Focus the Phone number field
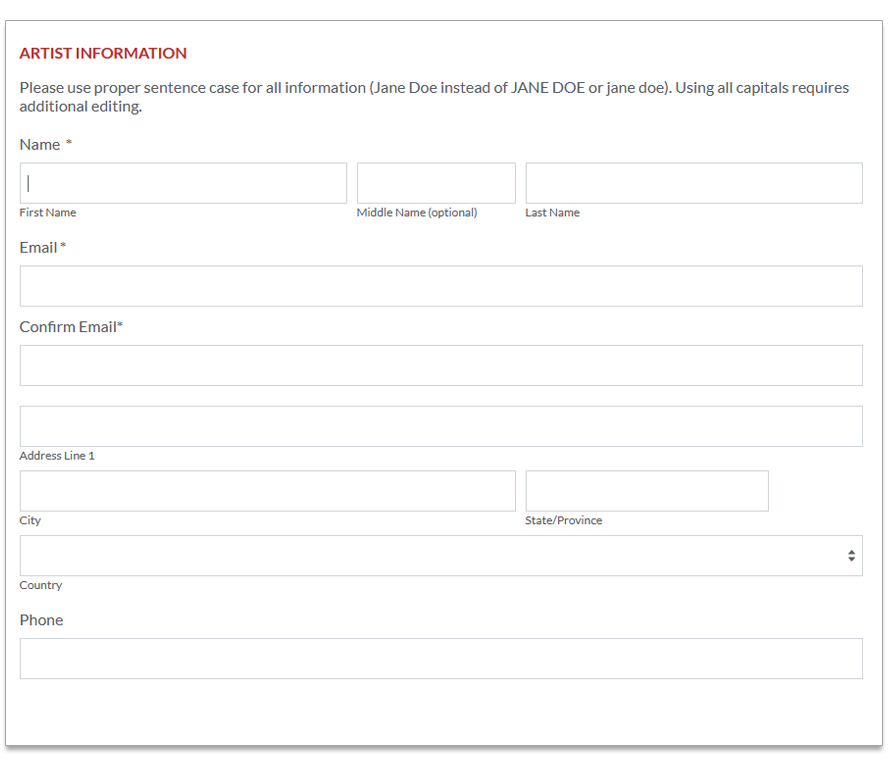 click(x=441, y=659)
